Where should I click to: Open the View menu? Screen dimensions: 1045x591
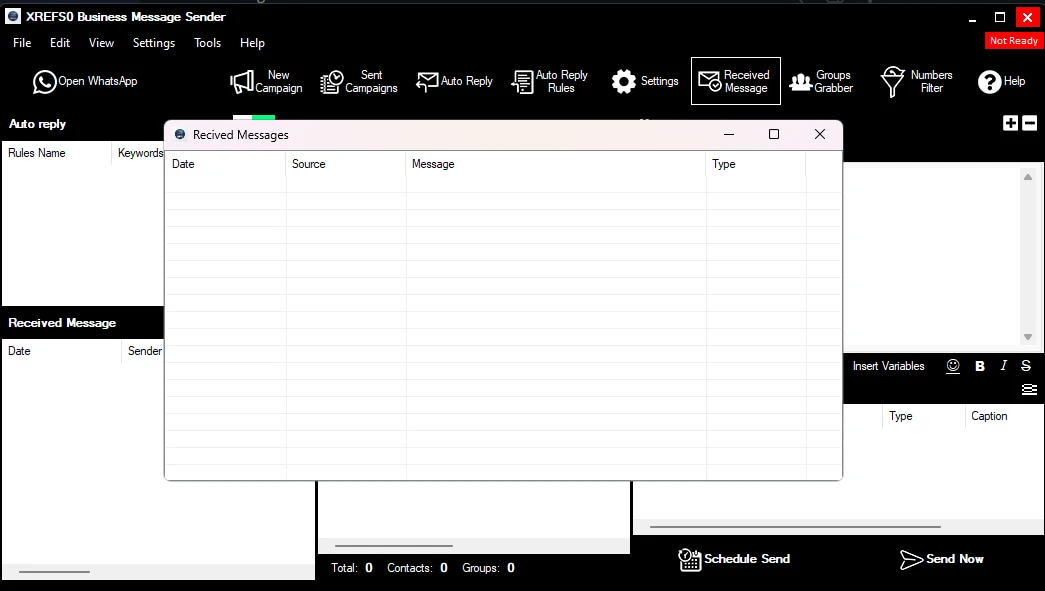point(101,43)
